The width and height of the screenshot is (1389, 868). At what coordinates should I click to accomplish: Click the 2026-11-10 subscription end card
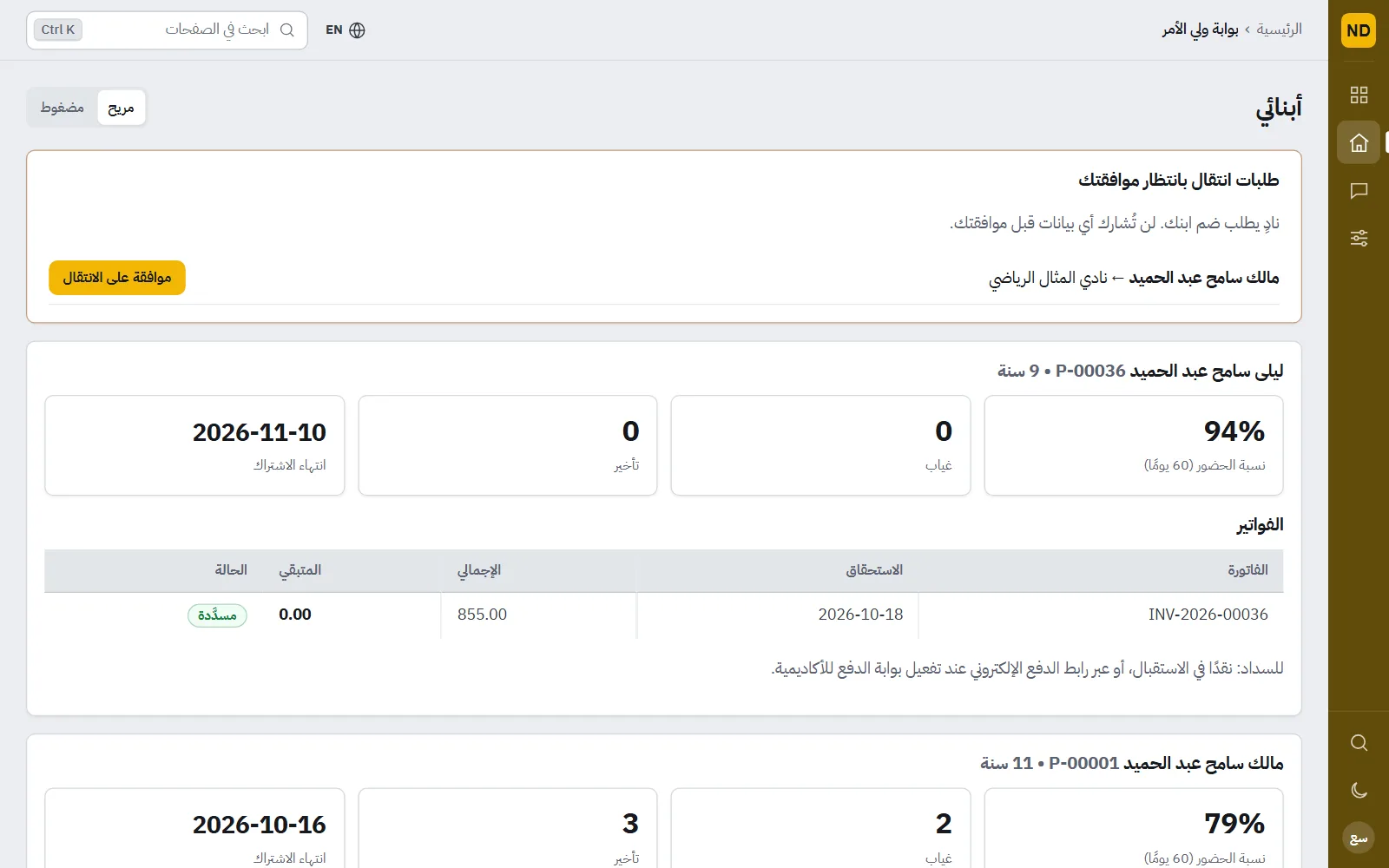[194, 445]
